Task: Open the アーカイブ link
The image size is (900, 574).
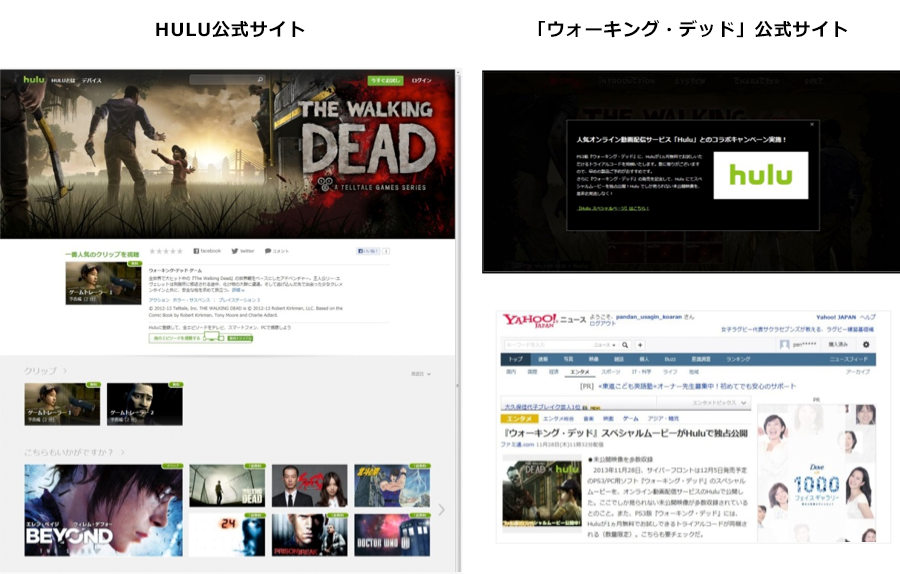Action: pyautogui.click(x=858, y=372)
